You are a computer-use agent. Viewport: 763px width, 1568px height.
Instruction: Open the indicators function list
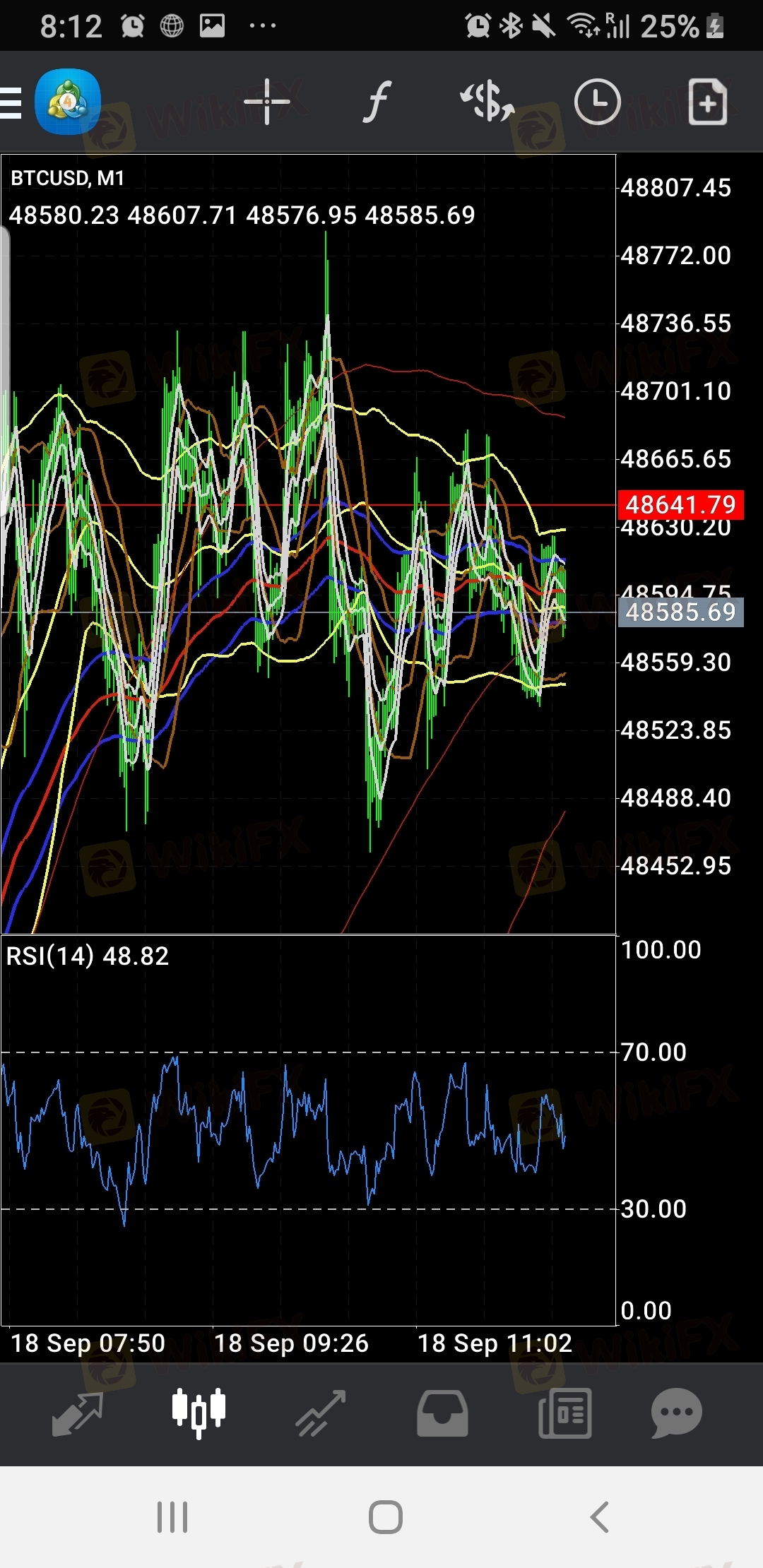[377, 102]
